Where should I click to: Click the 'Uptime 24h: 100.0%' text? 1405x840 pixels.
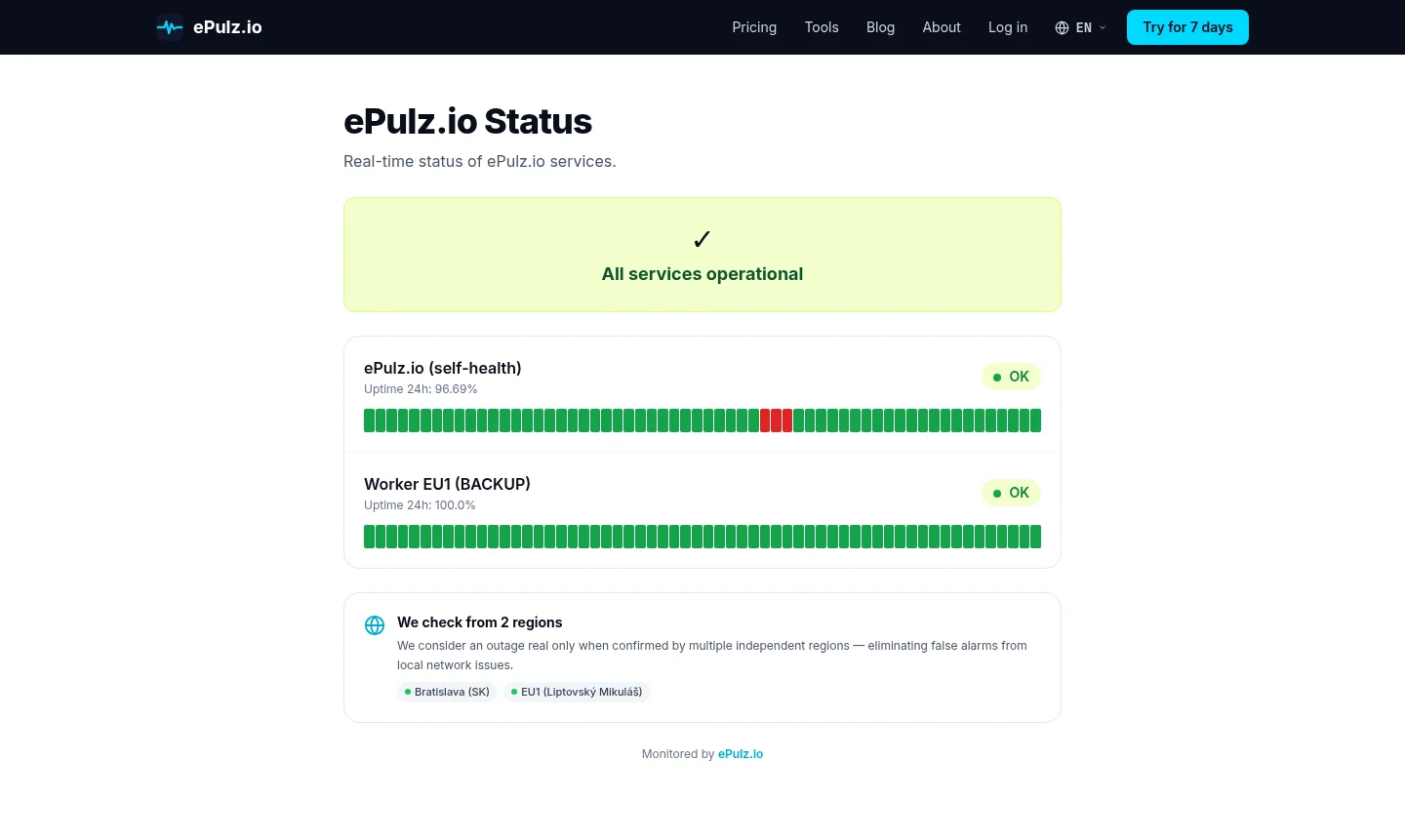click(420, 505)
